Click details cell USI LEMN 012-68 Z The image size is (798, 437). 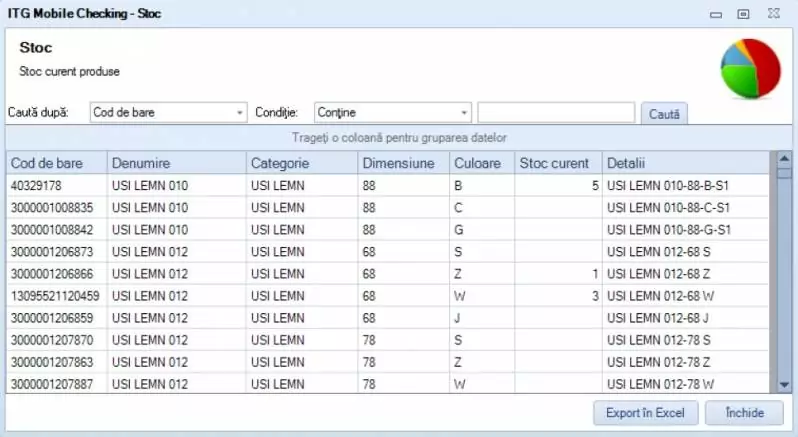coord(686,274)
